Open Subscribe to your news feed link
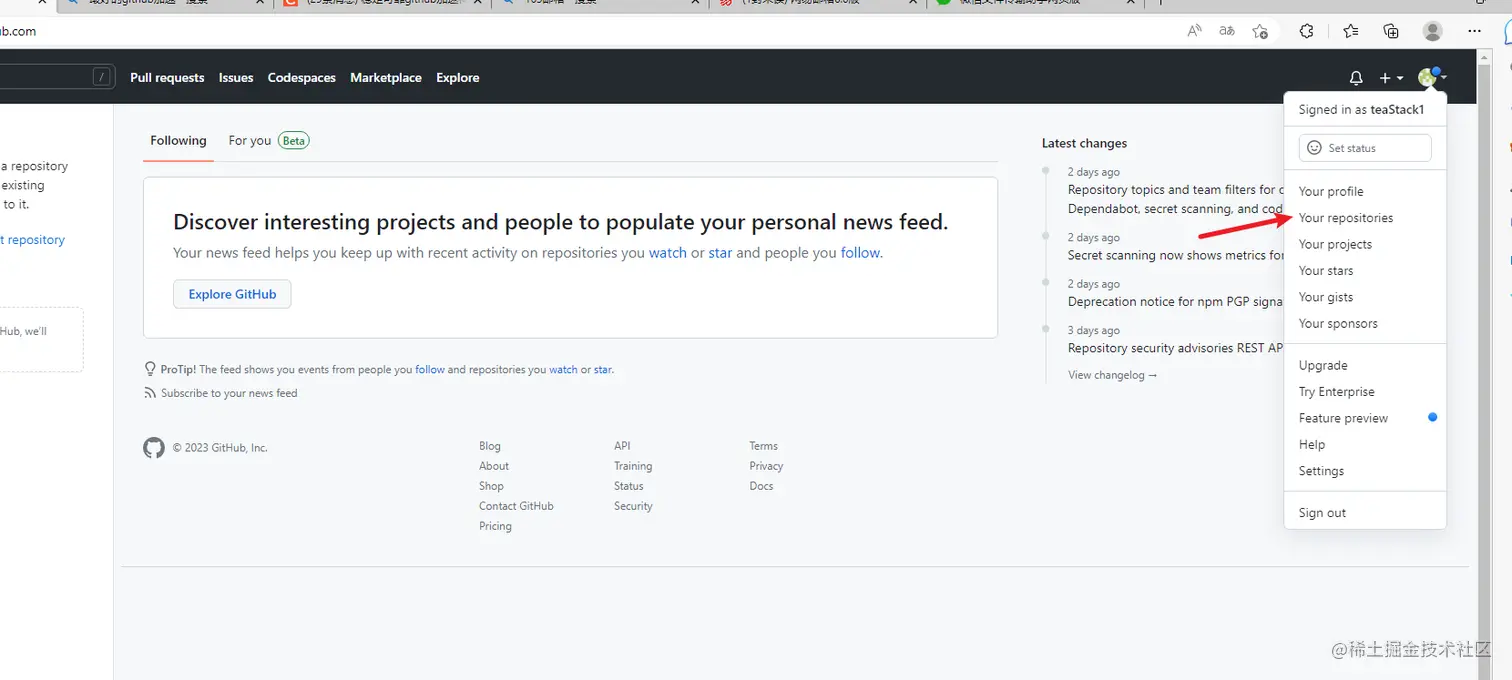Screen dimensions: 1512x680 click(x=229, y=393)
